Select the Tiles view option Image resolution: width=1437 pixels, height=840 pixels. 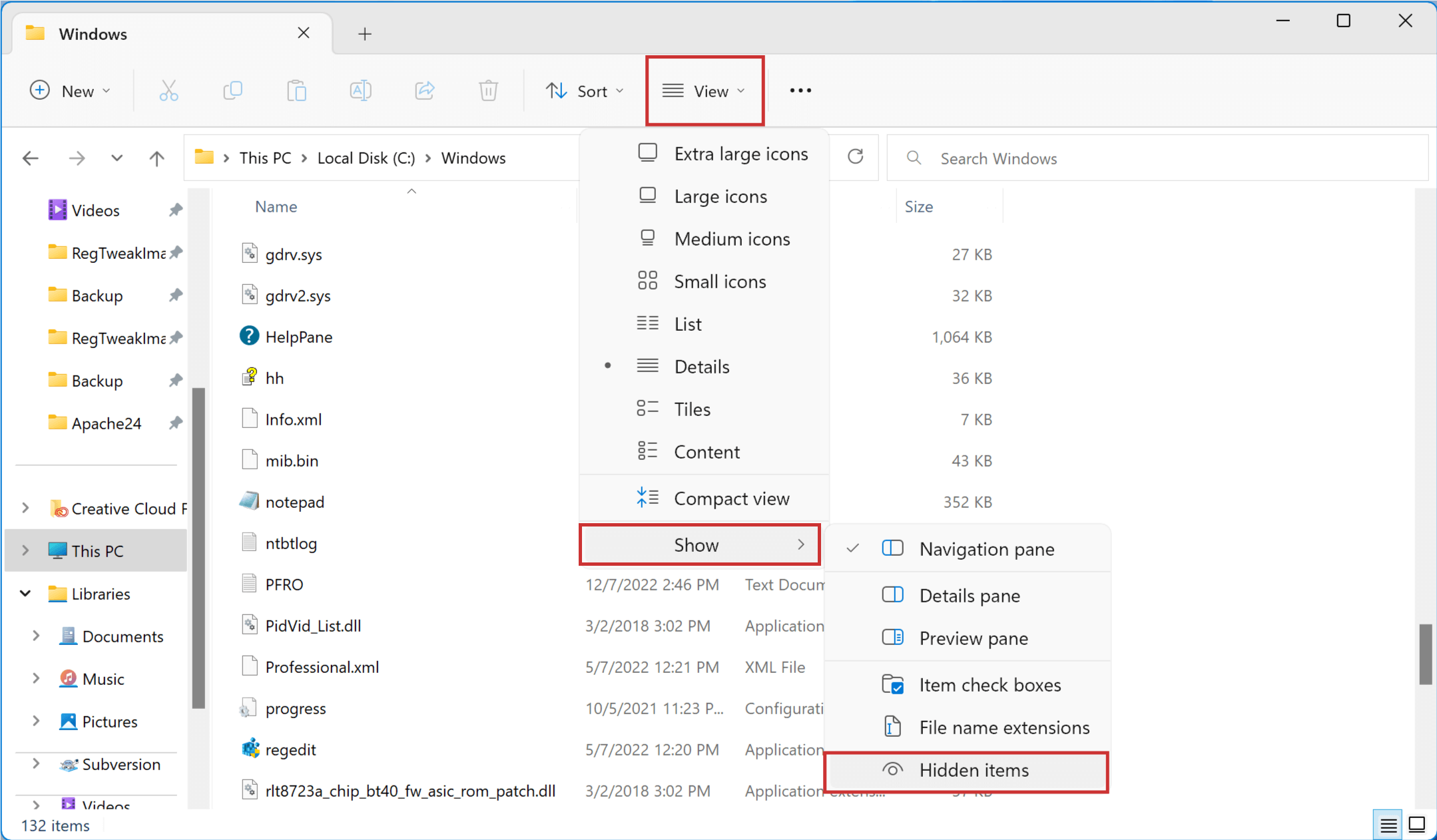(x=692, y=409)
